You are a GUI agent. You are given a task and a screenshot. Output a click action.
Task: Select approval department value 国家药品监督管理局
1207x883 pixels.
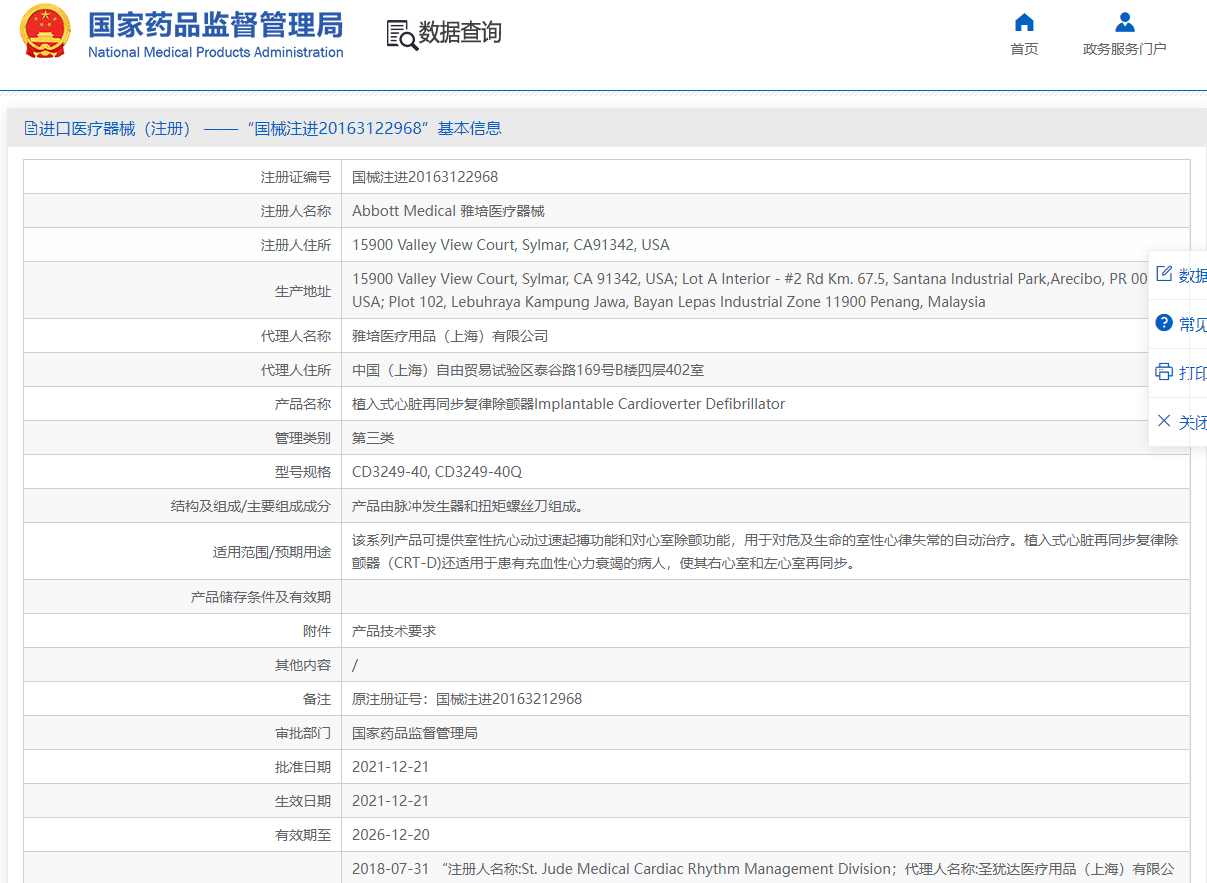coord(415,733)
